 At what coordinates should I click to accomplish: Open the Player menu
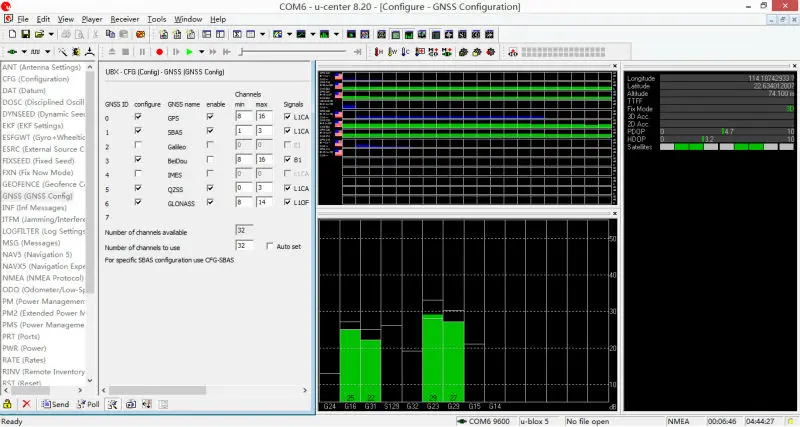(92, 19)
